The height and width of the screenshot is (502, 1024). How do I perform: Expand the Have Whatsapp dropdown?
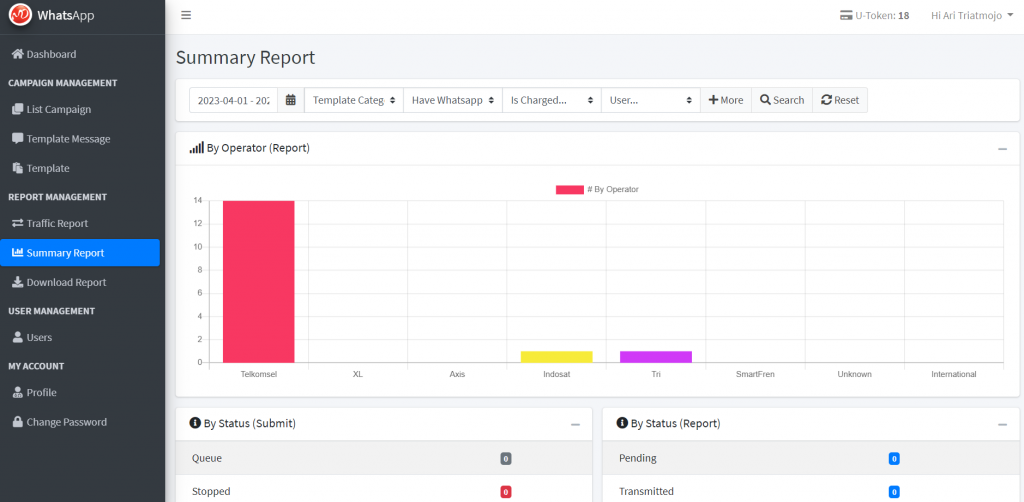click(x=452, y=100)
